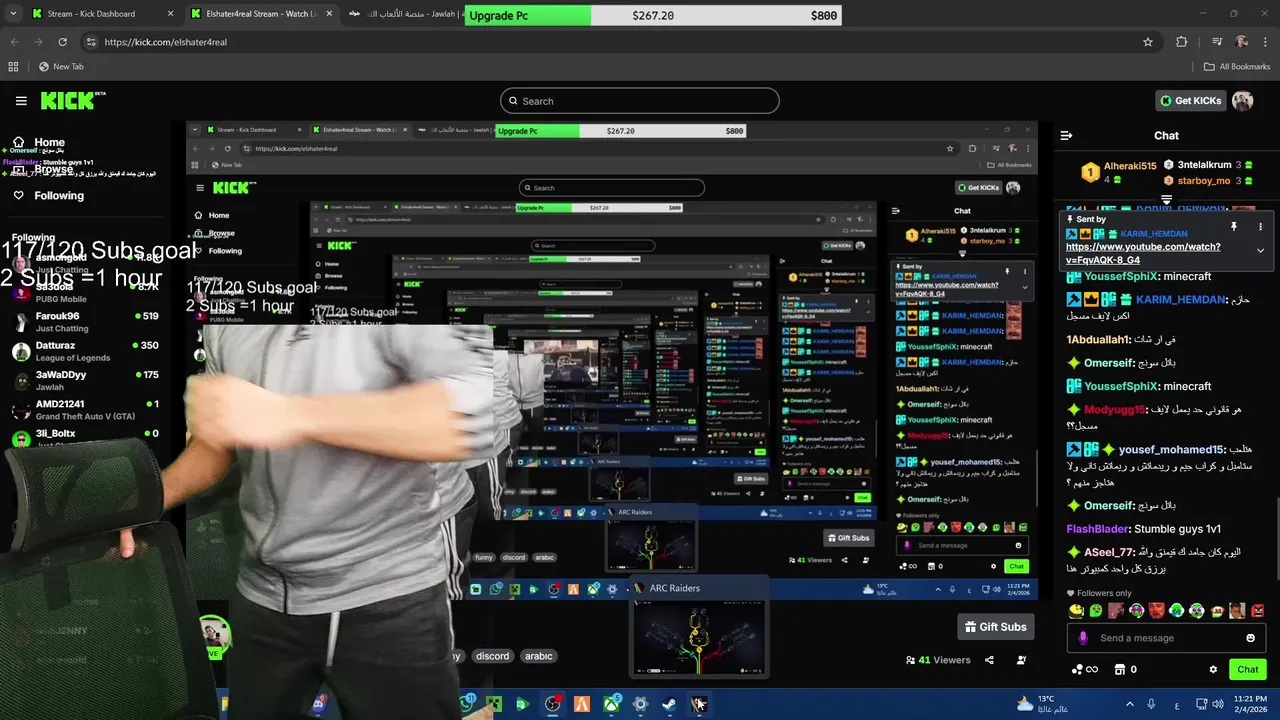This screenshot has width=1280, height=720.
Task: Click username ASeel_77 in chat
Action: [x=1109, y=552]
